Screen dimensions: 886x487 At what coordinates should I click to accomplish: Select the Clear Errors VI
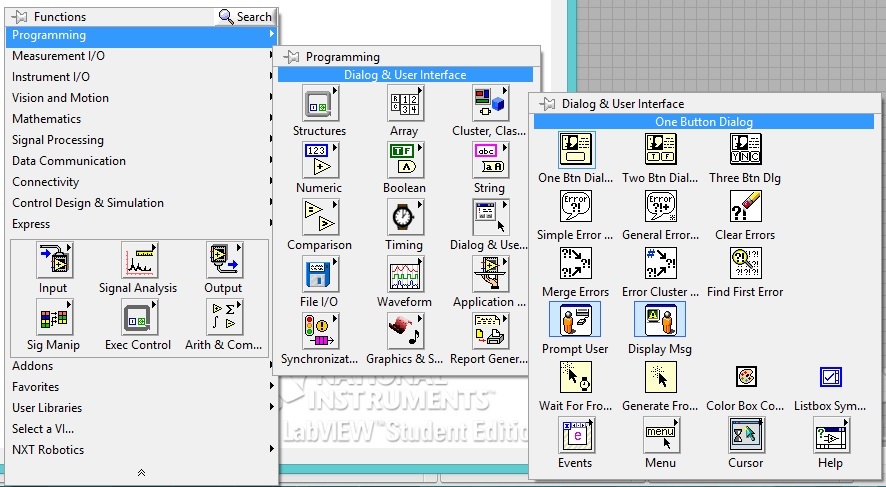(745, 206)
